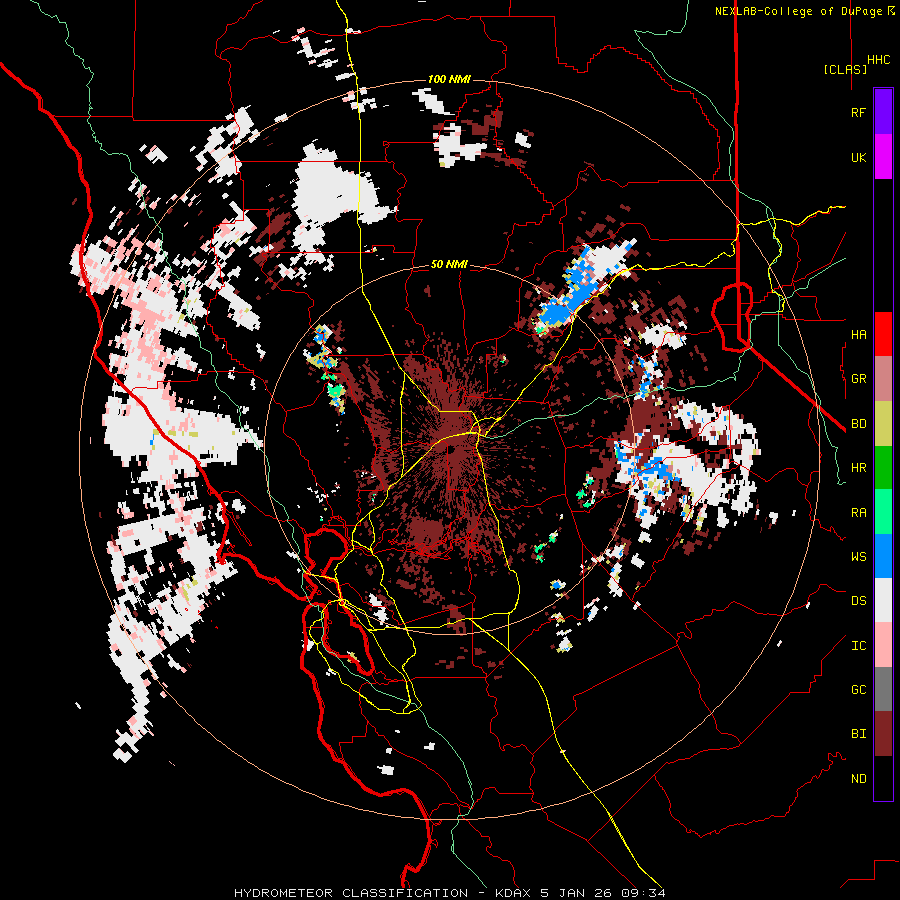Click the ND black legend swatch
Screen dimensions: 900x900
[x=883, y=778]
